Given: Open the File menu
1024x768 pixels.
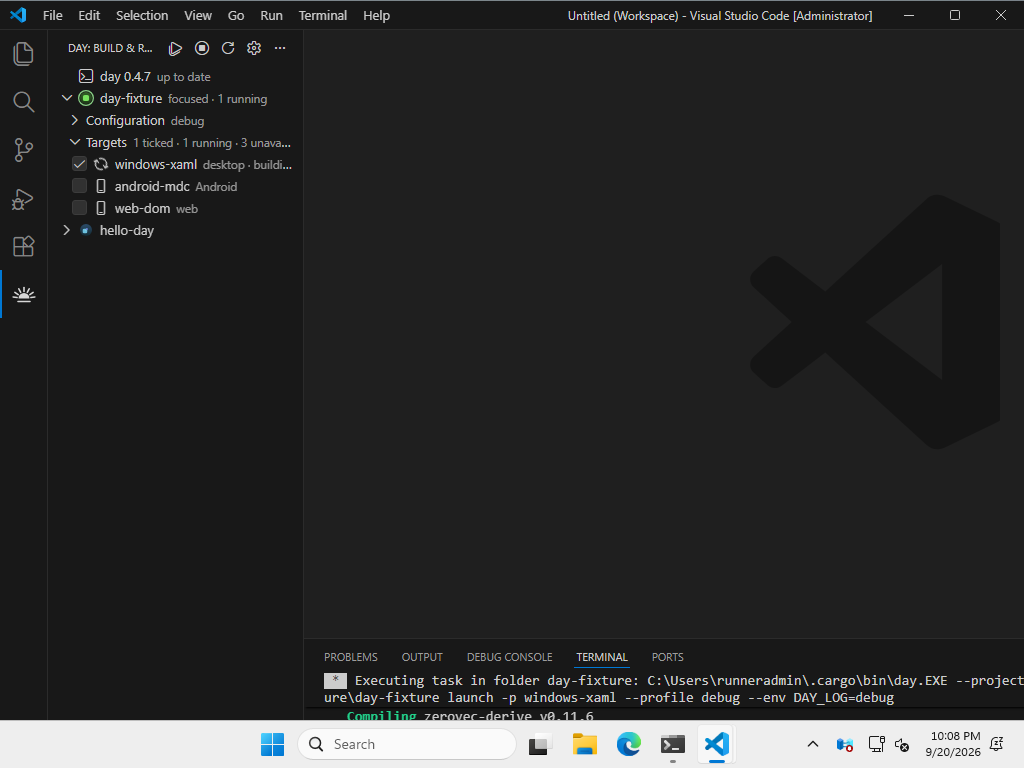Looking at the screenshot, I should tap(53, 15).
